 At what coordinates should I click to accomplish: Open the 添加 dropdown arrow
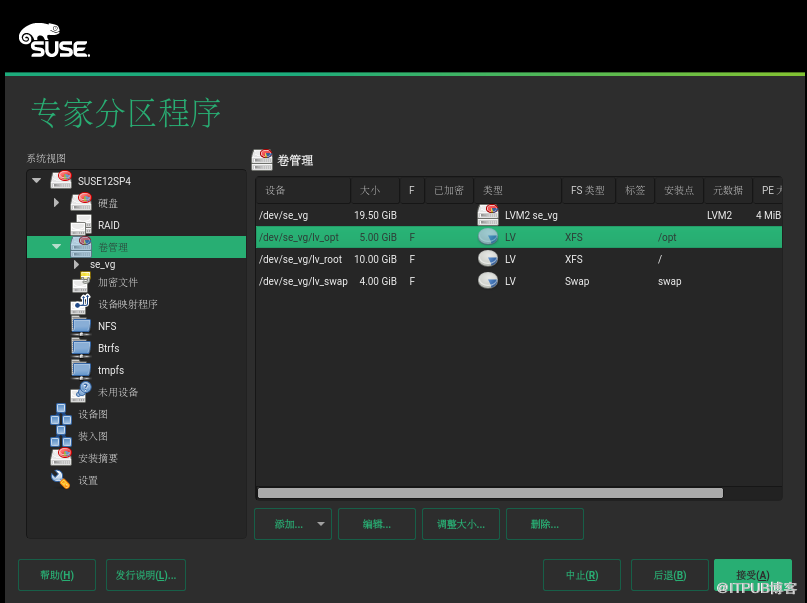(x=321, y=524)
